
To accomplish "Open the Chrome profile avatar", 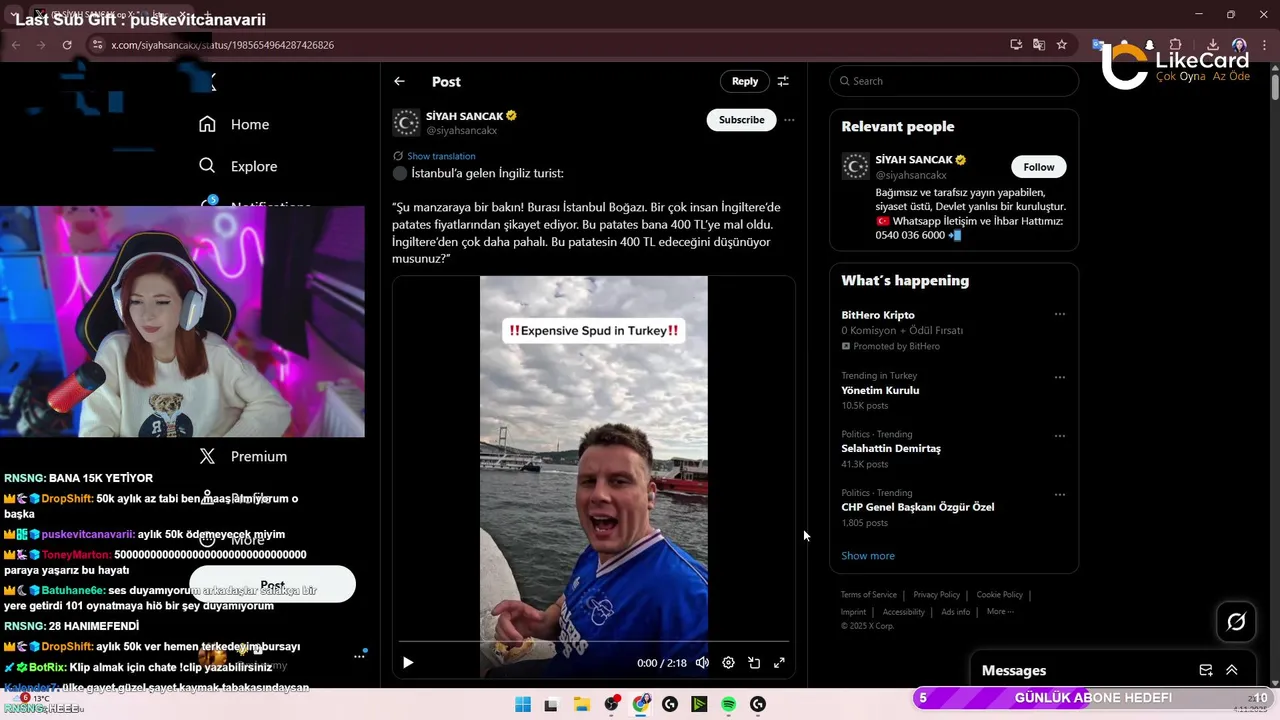I will point(1239,45).
